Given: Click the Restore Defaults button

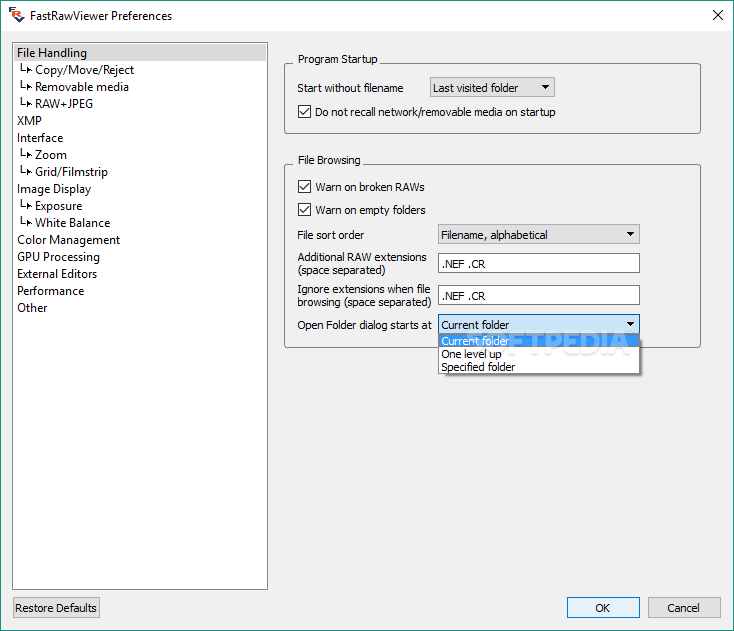Looking at the screenshot, I should pyautogui.click(x=56, y=608).
